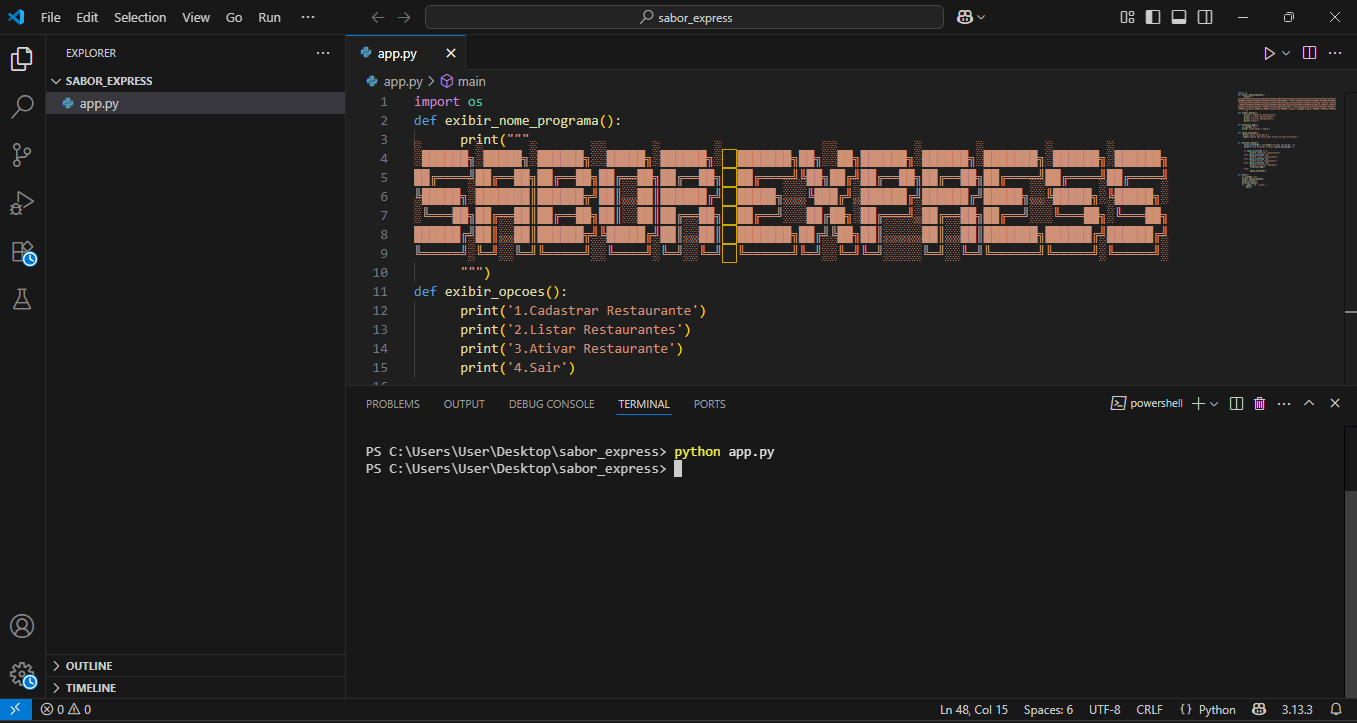Screen dimensions: 1357x723
Task: Open the Go menu
Action: [234, 17]
